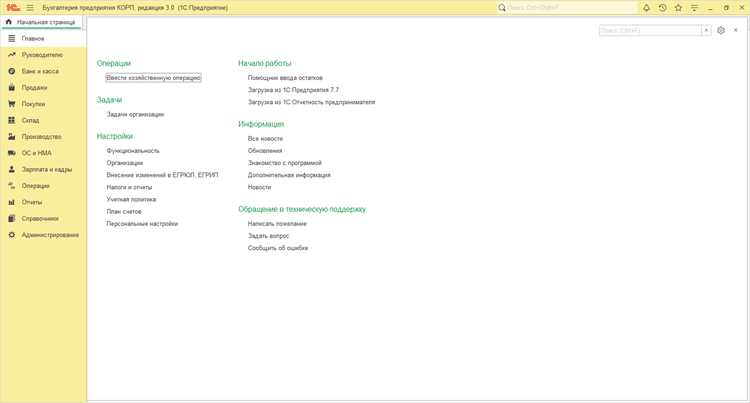Viewport: 750px width, 403px height.
Task: Open the notifications bell icon
Action: pyautogui.click(x=646, y=8)
